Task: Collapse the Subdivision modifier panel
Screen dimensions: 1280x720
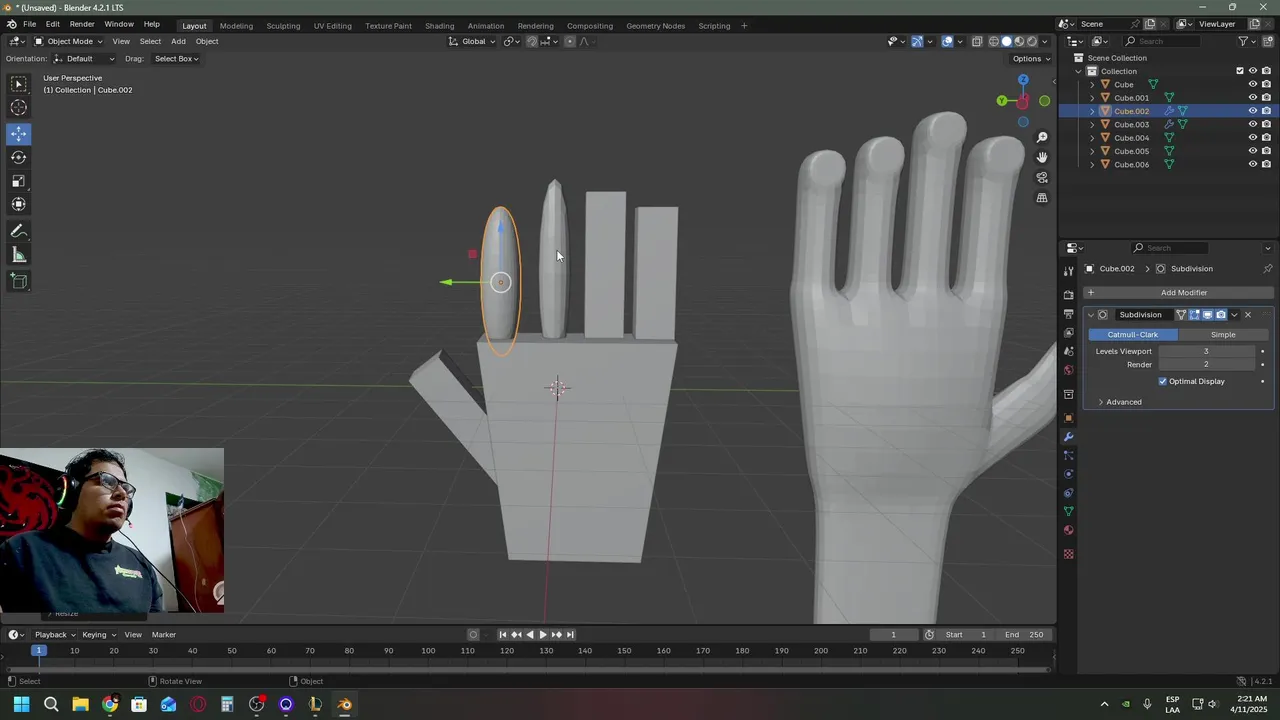Action: (x=1091, y=315)
